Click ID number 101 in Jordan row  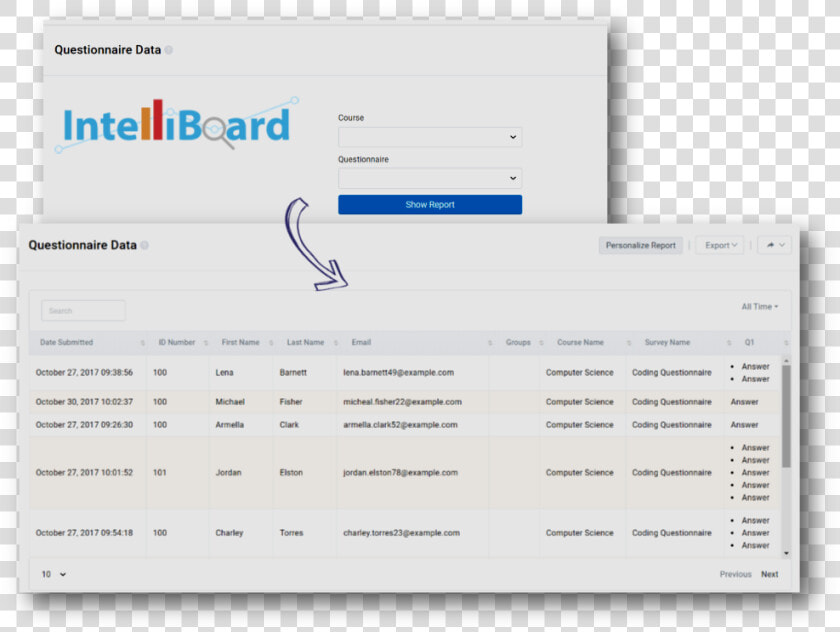click(x=160, y=472)
